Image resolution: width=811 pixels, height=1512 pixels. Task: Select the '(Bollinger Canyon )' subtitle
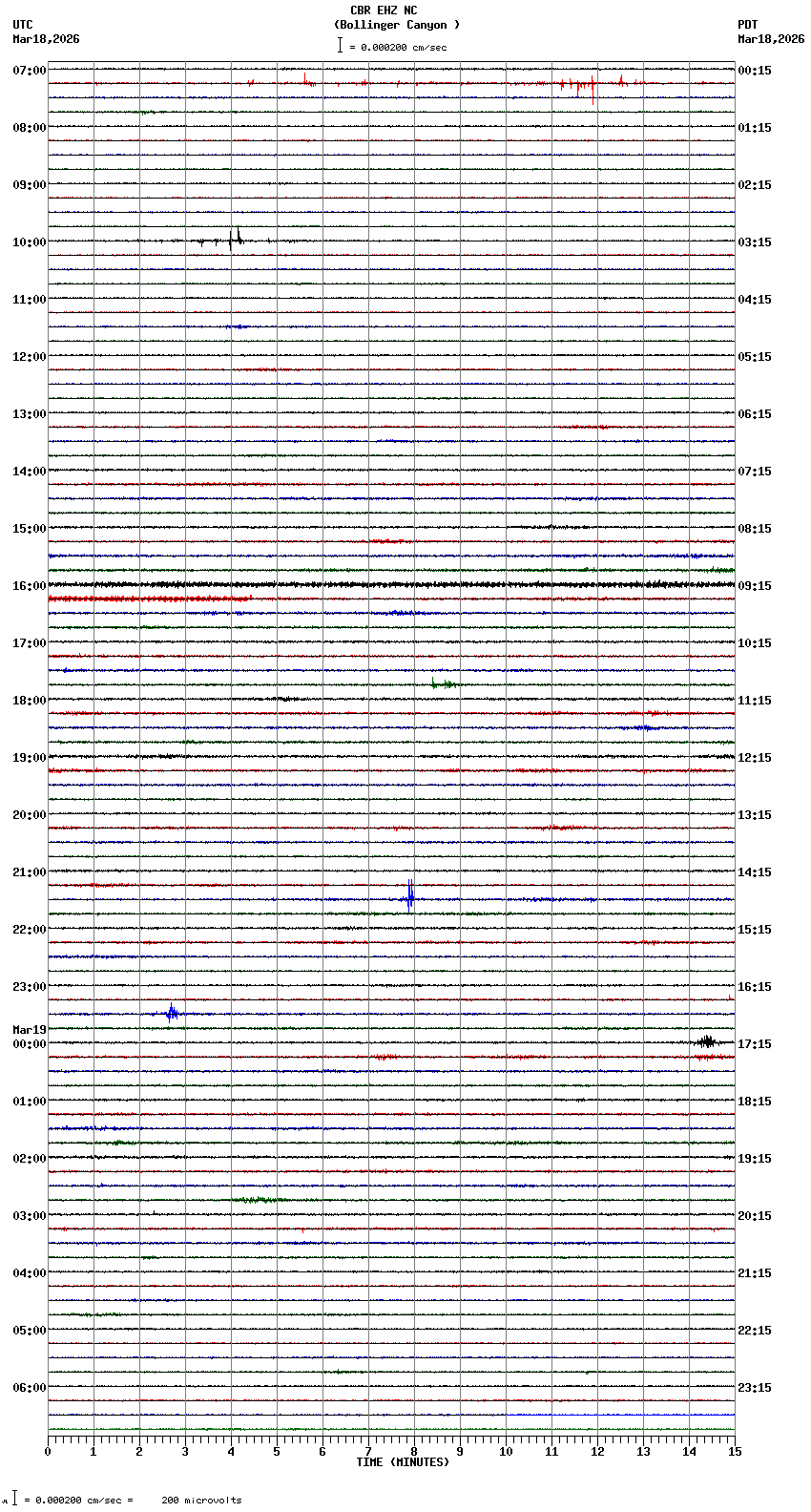(397, 25)
